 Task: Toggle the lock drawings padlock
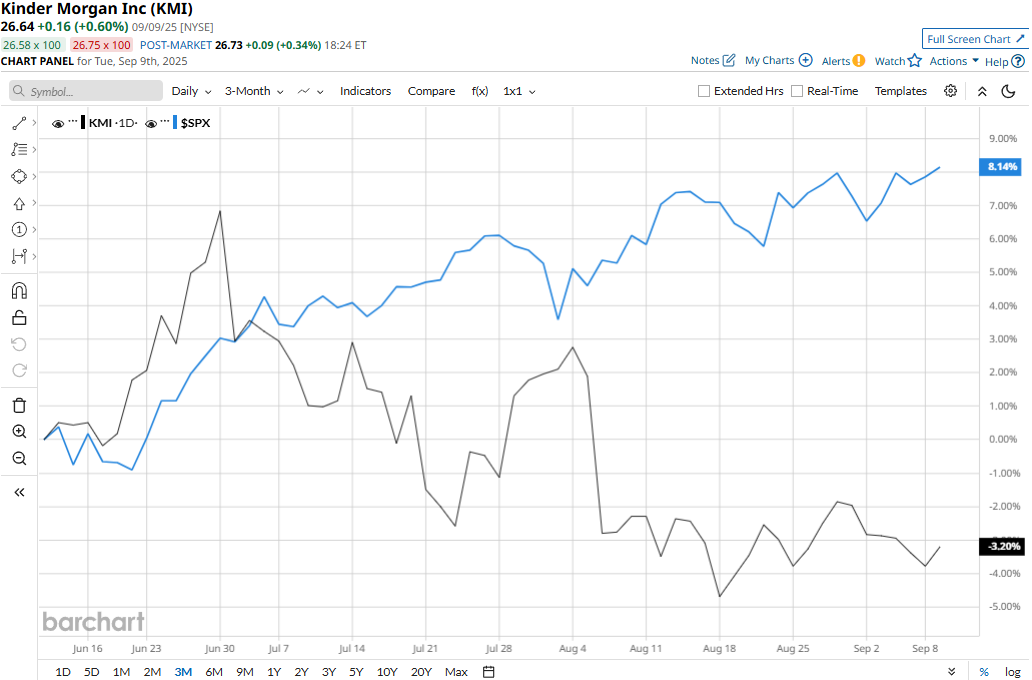click(x=19, y=318)
